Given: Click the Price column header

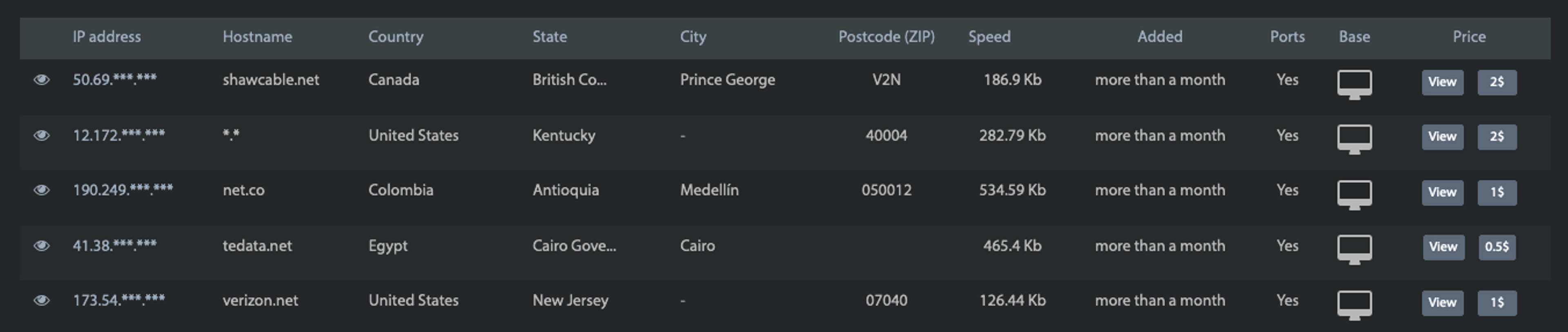Looking at the screenshot, I should [1470, 36].
